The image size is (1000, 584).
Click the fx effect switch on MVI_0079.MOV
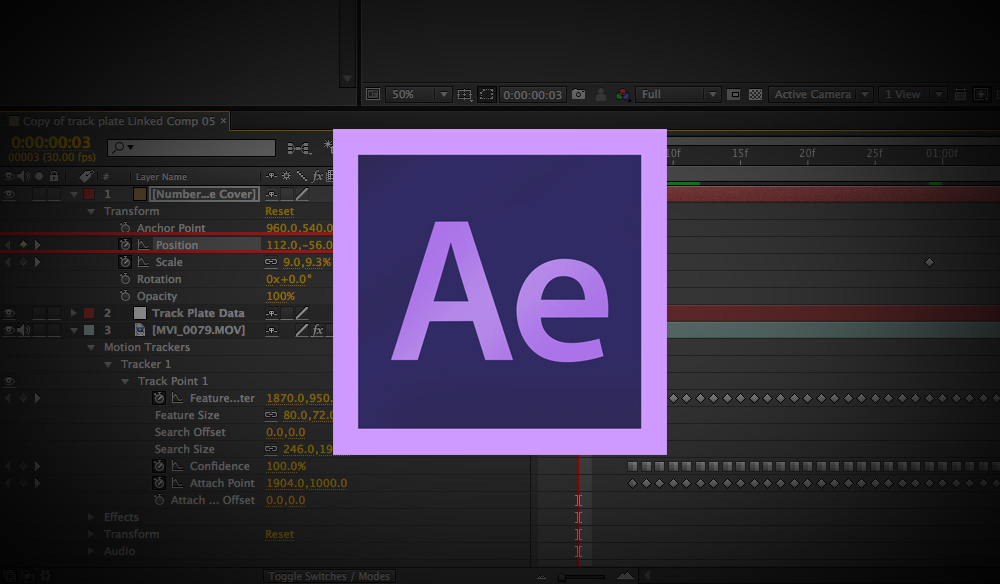point(317,330)
